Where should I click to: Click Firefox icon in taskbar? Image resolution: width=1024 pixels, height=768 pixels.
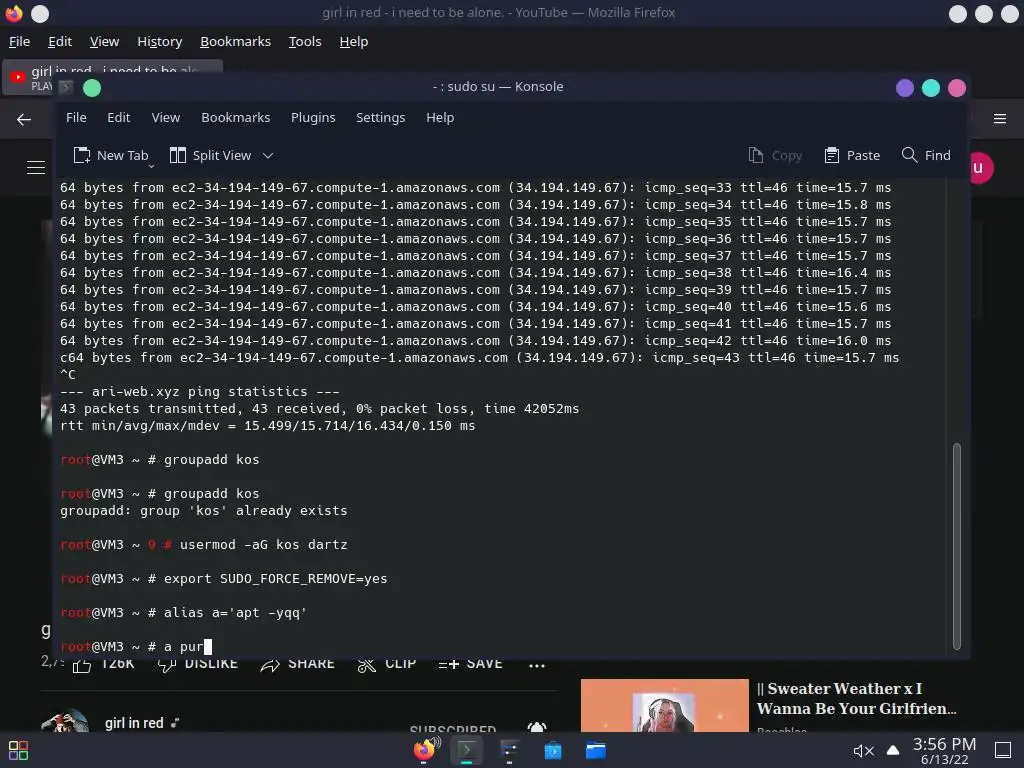426,750
